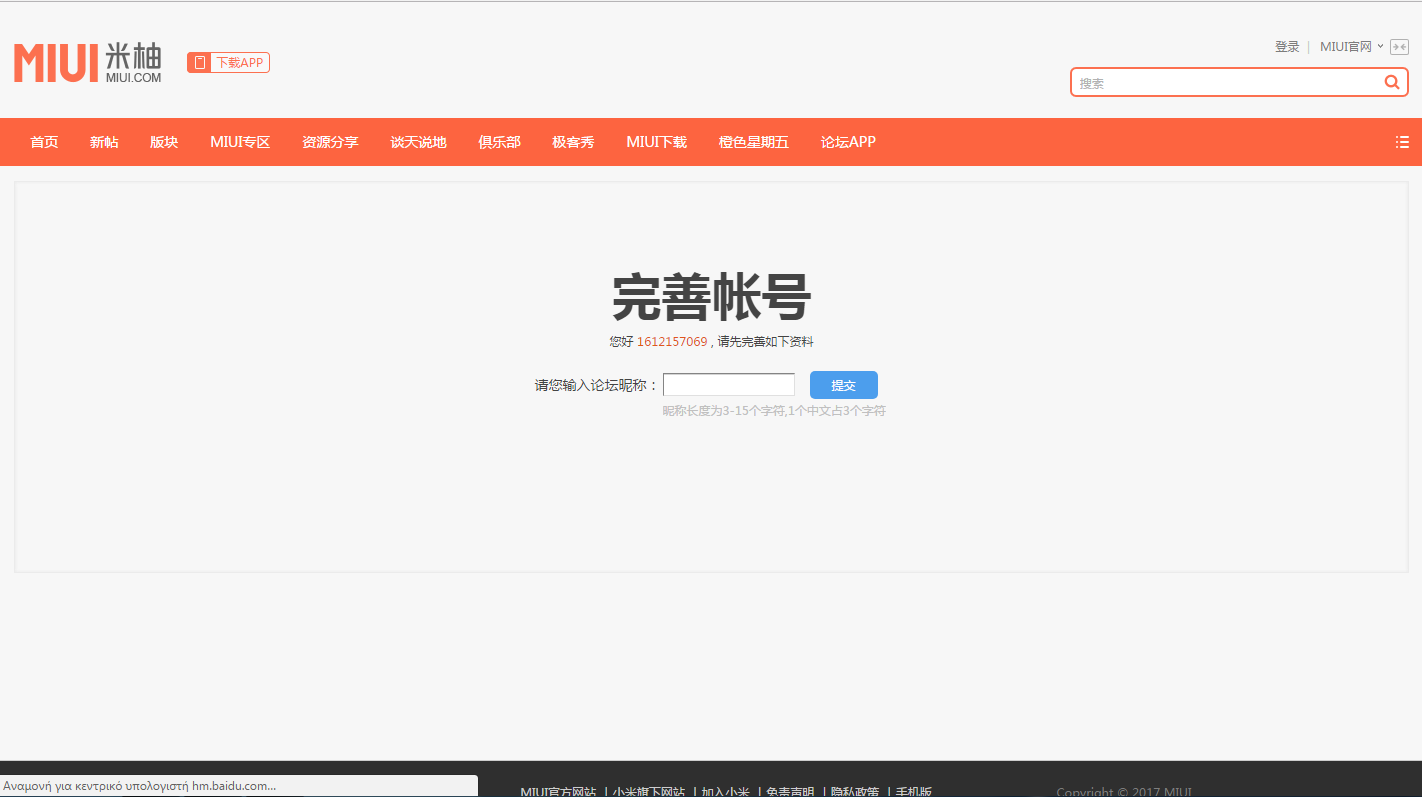1422x797 pixels.
Task: Go to the 新帖 nav item
Action: tap(104, 142)
